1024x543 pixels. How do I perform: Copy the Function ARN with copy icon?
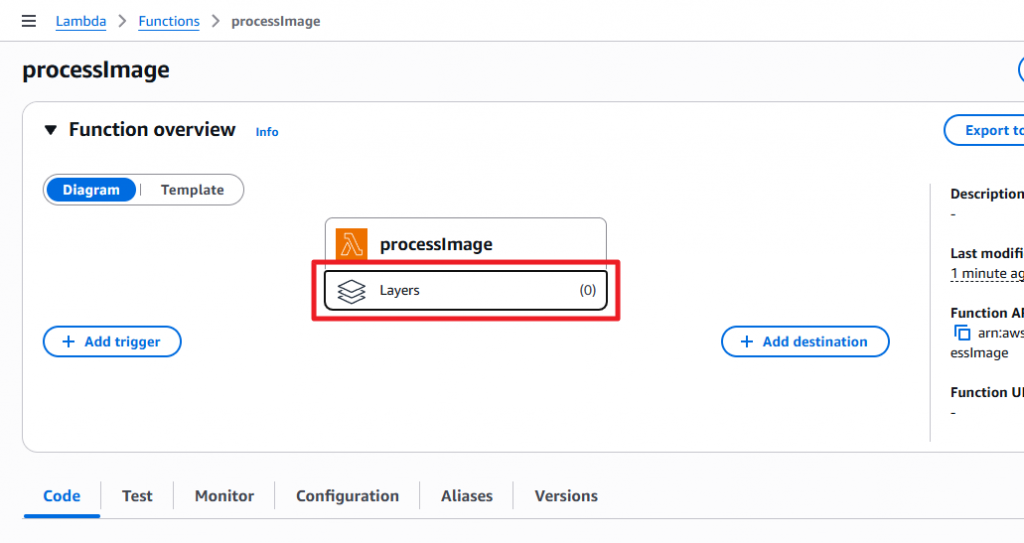click(962, 333)
